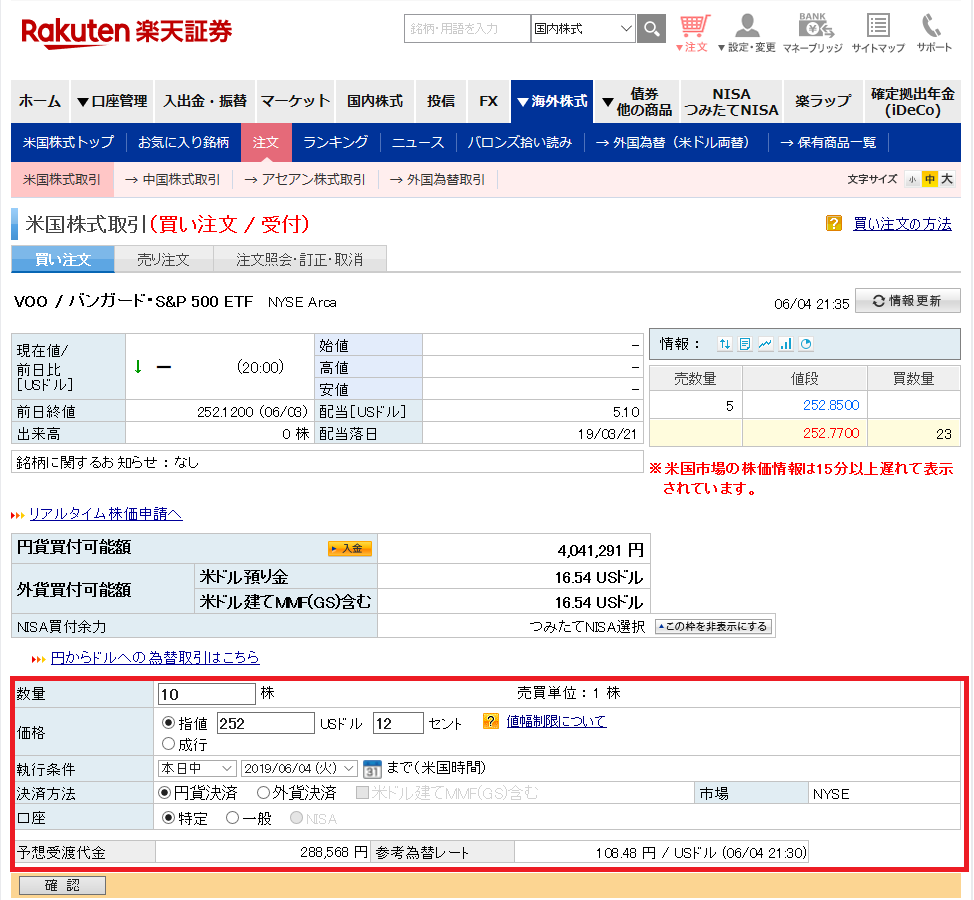Open サポート phone icon
This screenshot has height=900, width=974.
934,32
